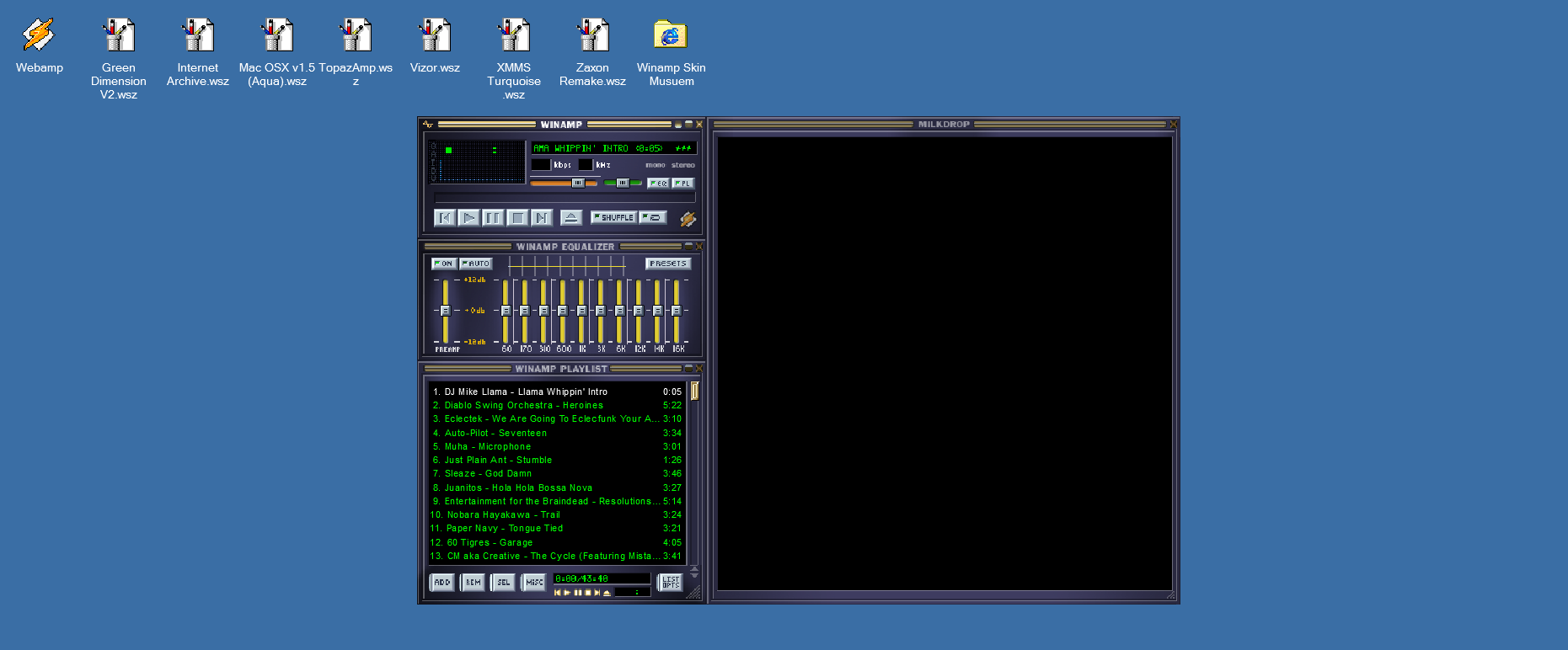Click the Milkdrop visualization area

pyautogui.click(x=944, y=363)
